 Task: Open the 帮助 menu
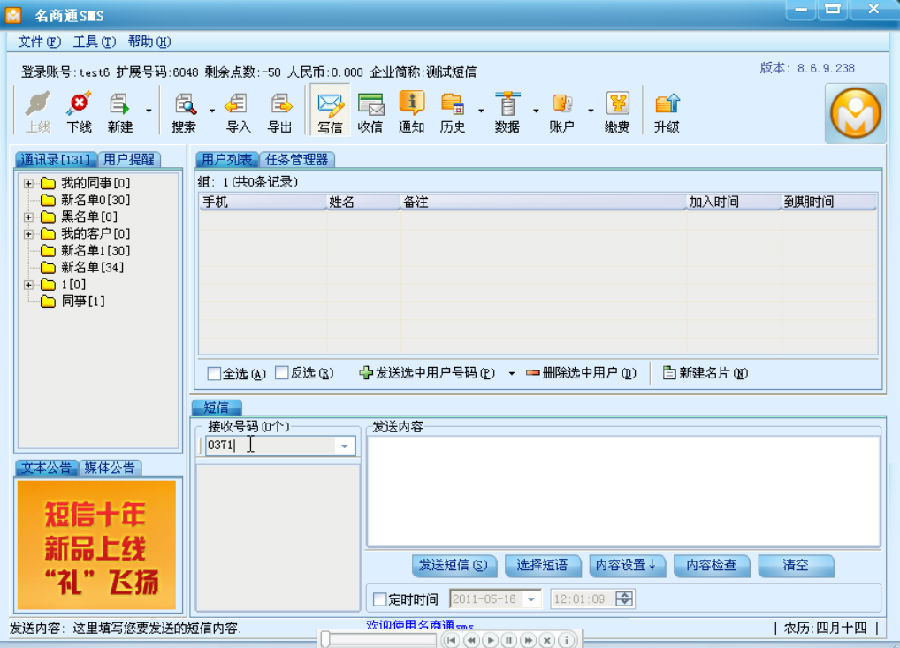[149, 42]
